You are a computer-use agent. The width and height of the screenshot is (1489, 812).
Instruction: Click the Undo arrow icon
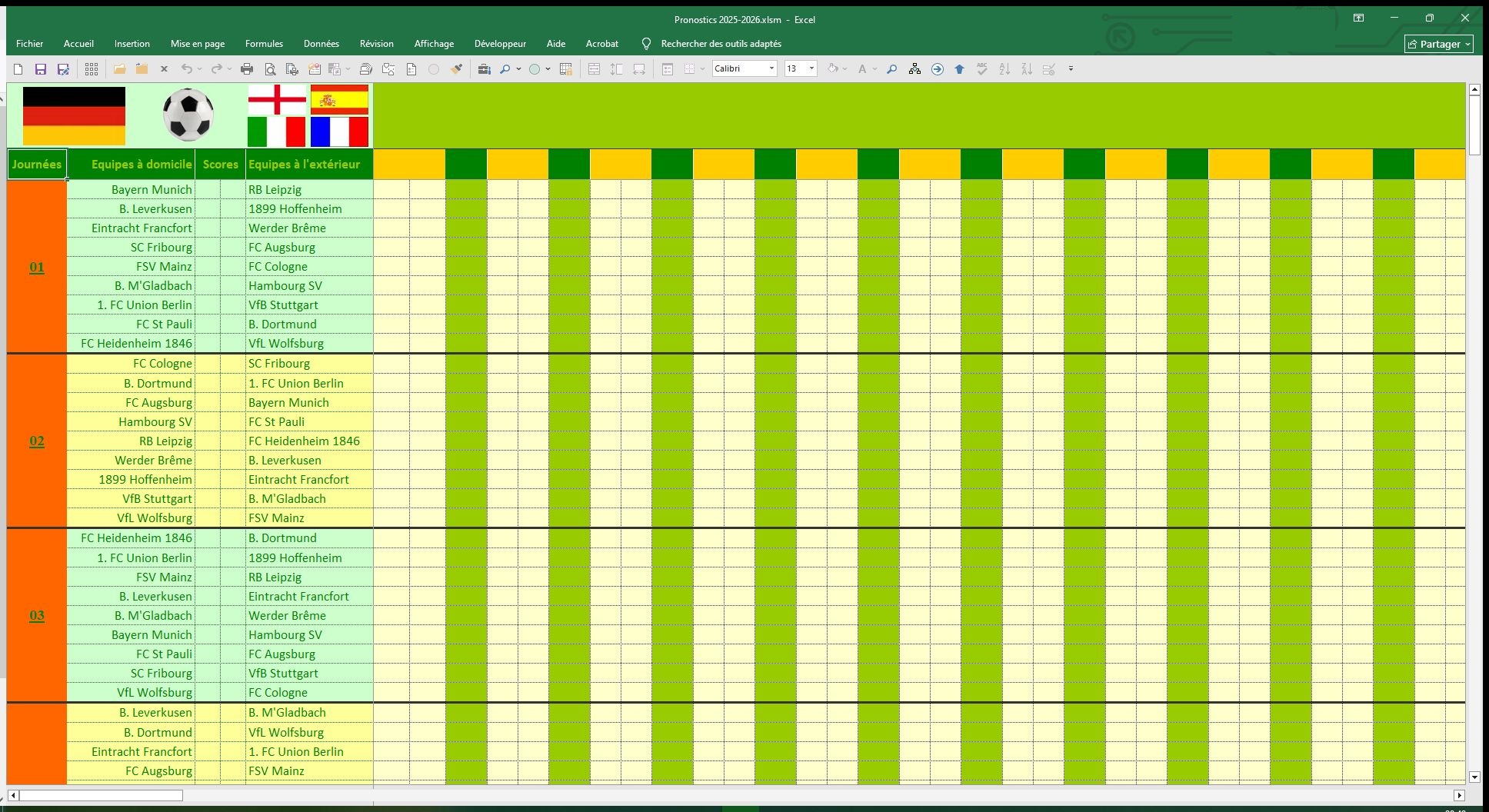(186, 69)
